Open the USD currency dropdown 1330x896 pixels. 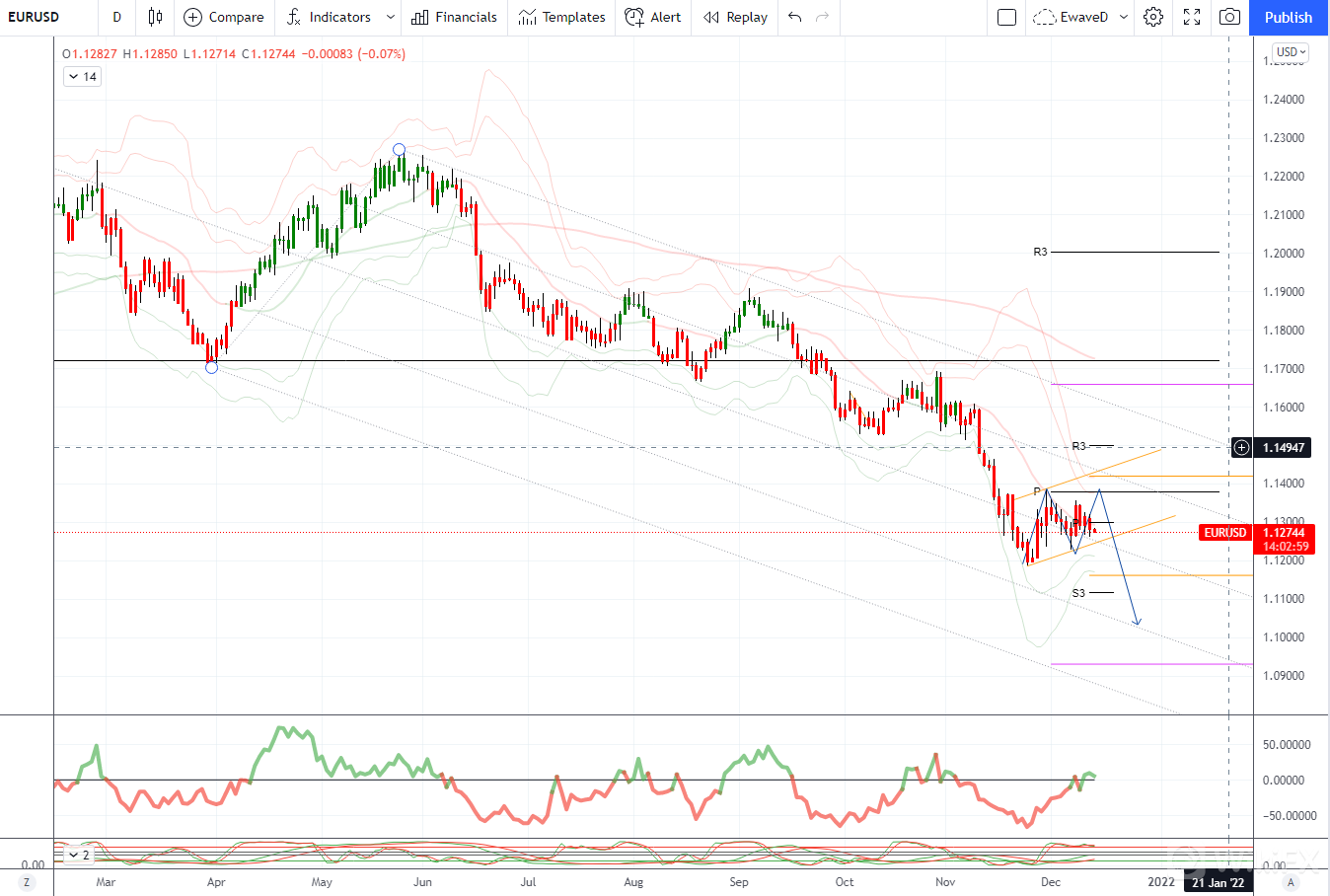click(x=1291, y=52)
